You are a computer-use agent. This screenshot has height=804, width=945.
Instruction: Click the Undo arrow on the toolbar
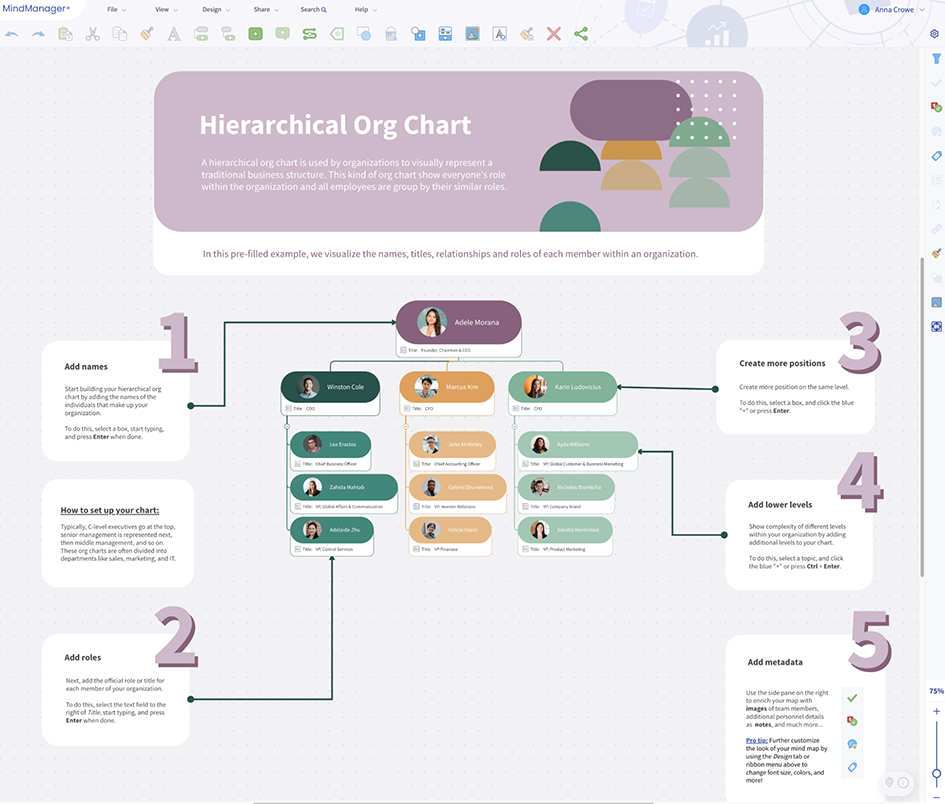pyautogui.click(x=11, y=33)
